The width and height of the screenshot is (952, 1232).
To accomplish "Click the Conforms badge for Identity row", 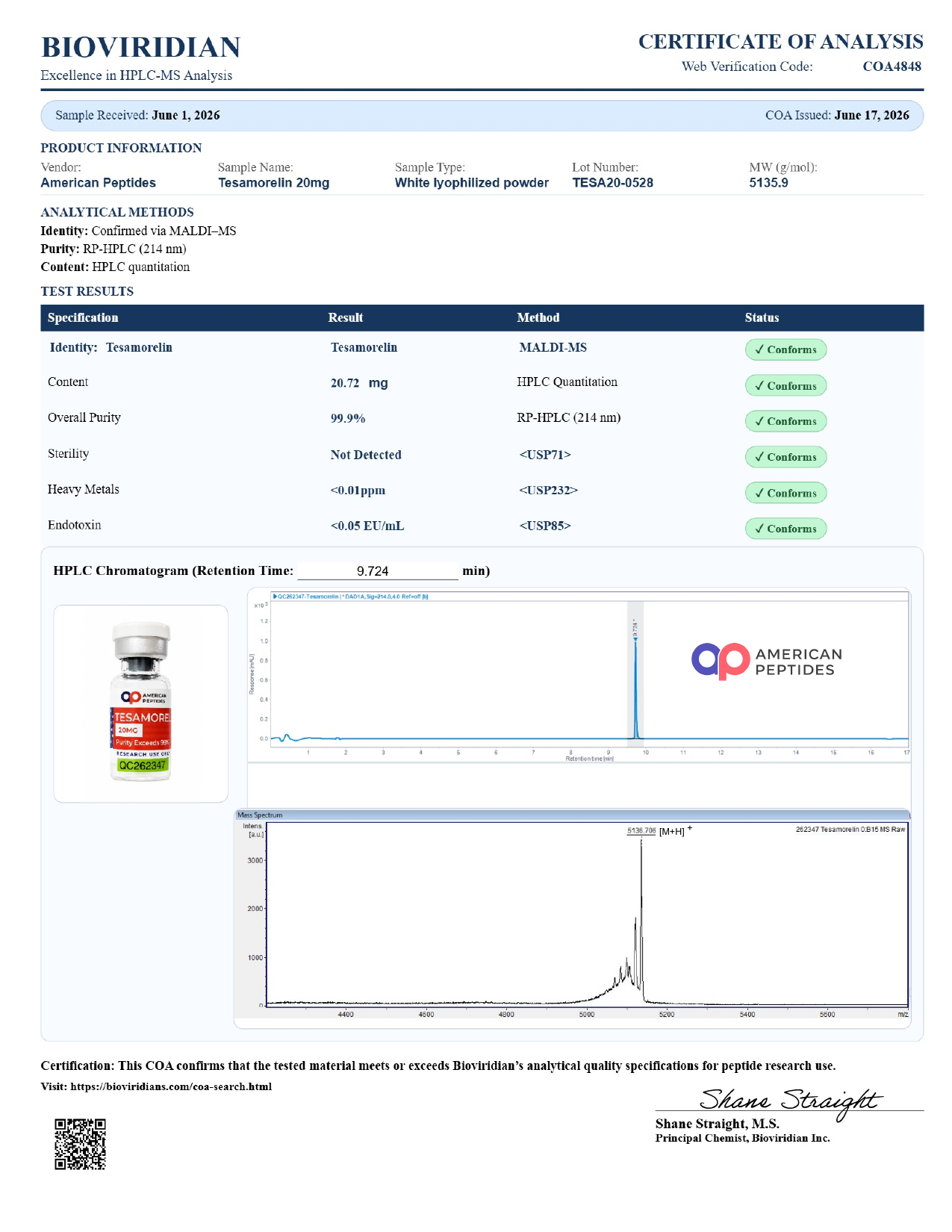I will click(785, 349).
